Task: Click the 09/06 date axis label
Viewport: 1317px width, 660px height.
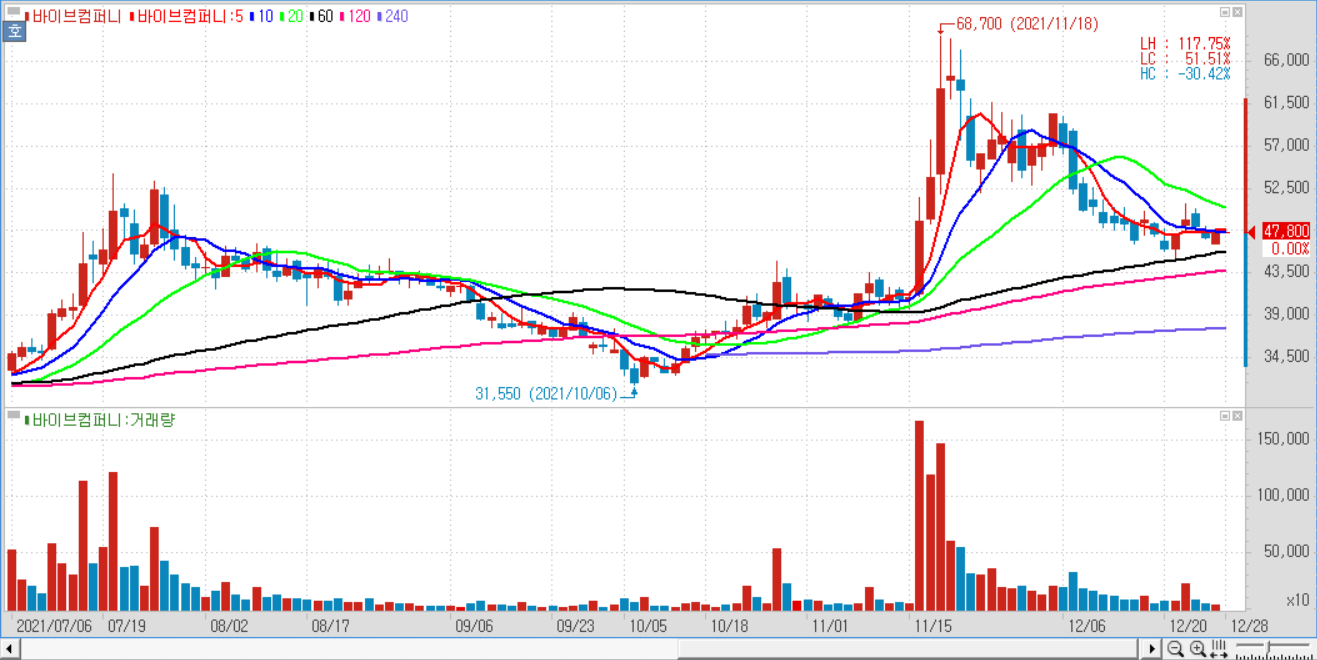Action: click(x=474, y=625)
